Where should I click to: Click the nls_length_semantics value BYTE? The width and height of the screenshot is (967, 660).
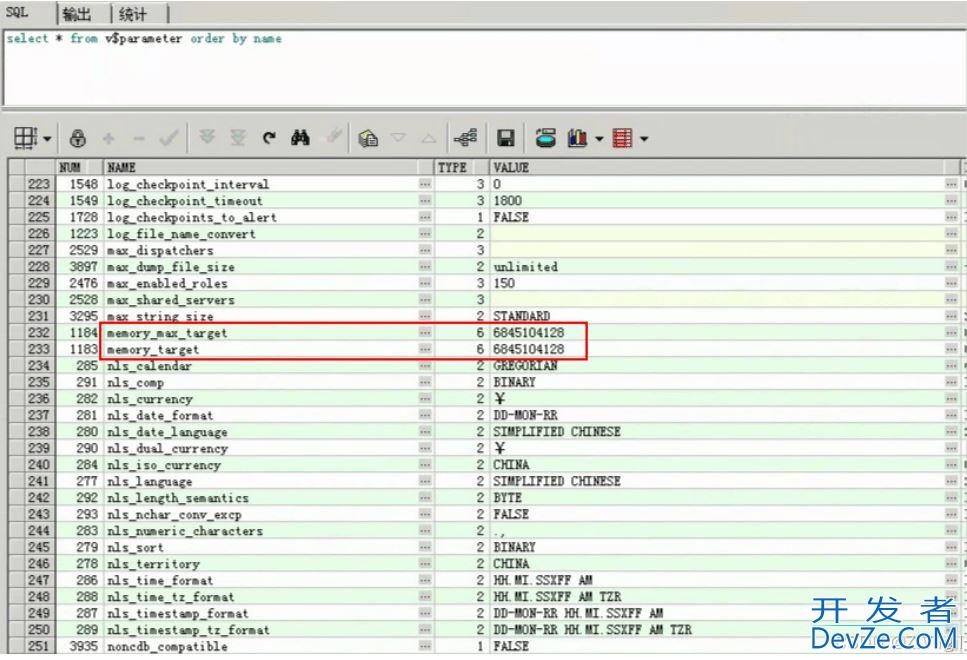click(508, 498)
